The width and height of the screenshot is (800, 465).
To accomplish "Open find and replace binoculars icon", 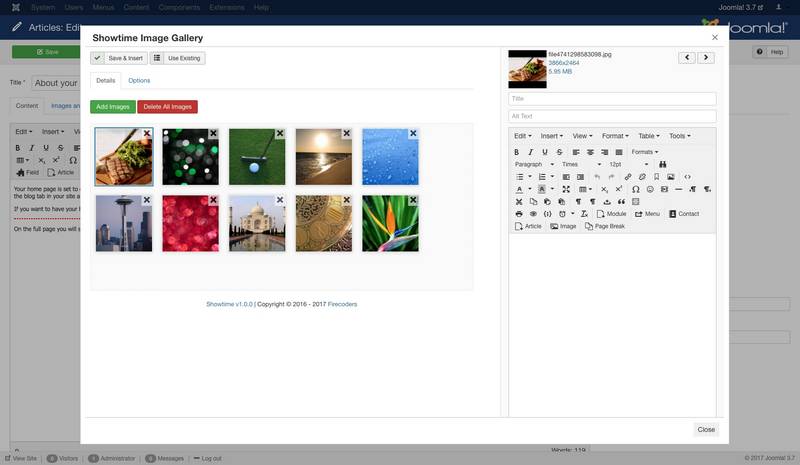I will (662, 164).
